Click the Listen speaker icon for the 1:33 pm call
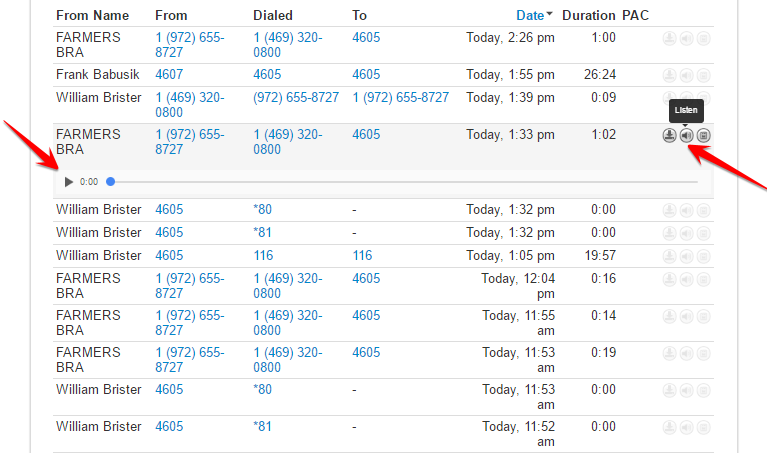Viewport: 767px width, 459px height. [x=686, y=136]
